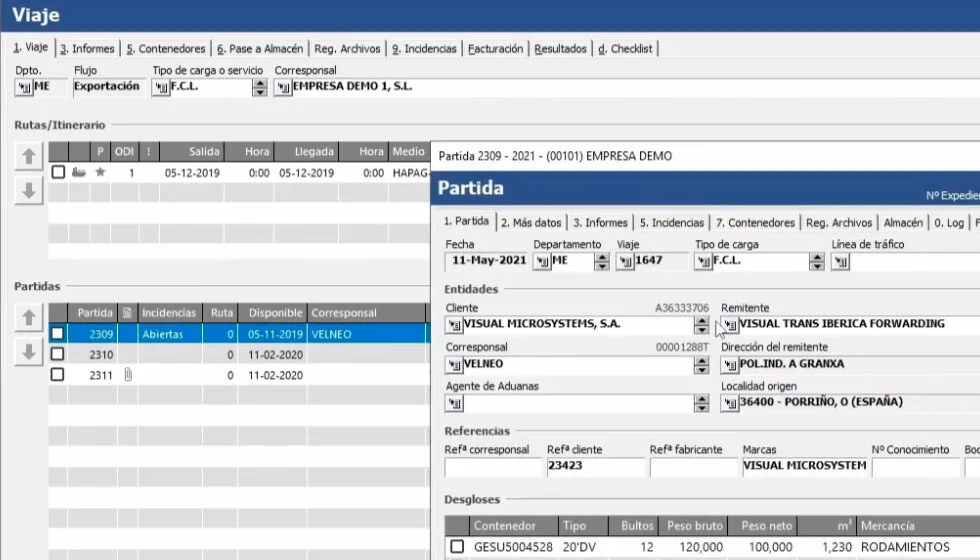
Task: Click paperclip attachment icon on partida 2311
Action: [x=128, y=374]
